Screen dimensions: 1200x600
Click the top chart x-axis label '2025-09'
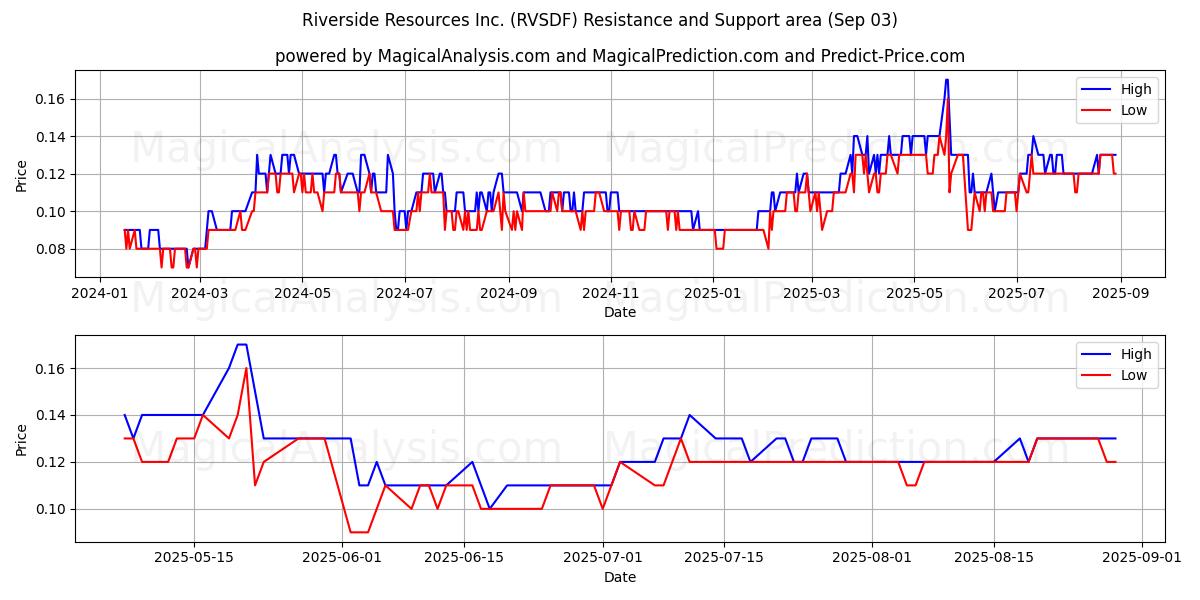coord(1120,294)
